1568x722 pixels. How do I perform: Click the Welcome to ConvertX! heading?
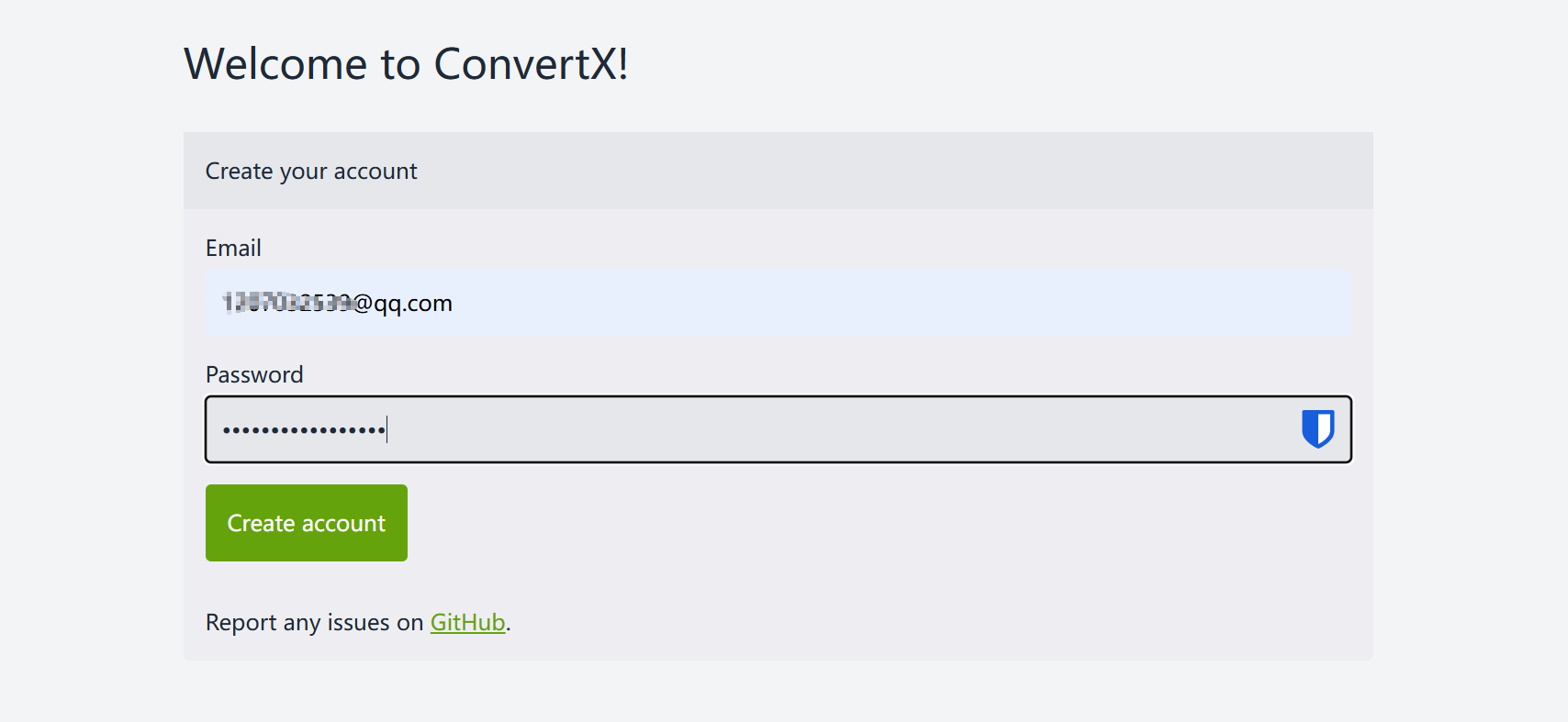pyautogui.click(x=406, y=64)
